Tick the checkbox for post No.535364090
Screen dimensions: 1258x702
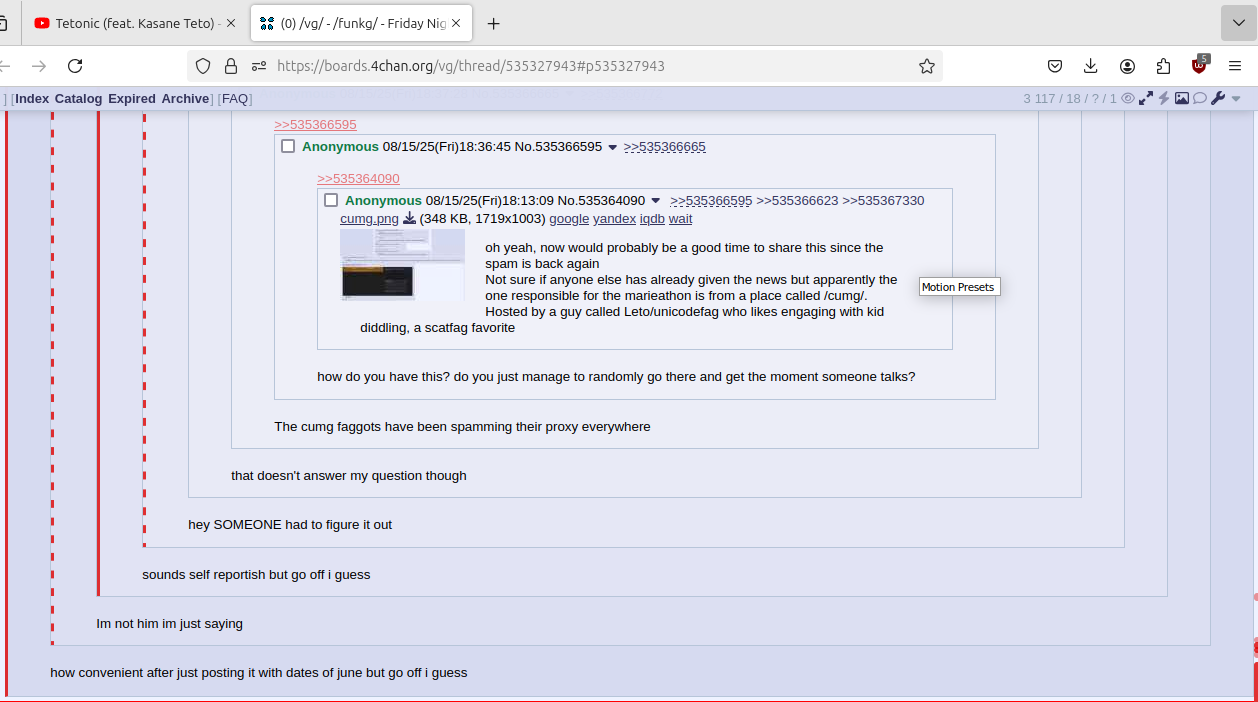pos(331,200)
